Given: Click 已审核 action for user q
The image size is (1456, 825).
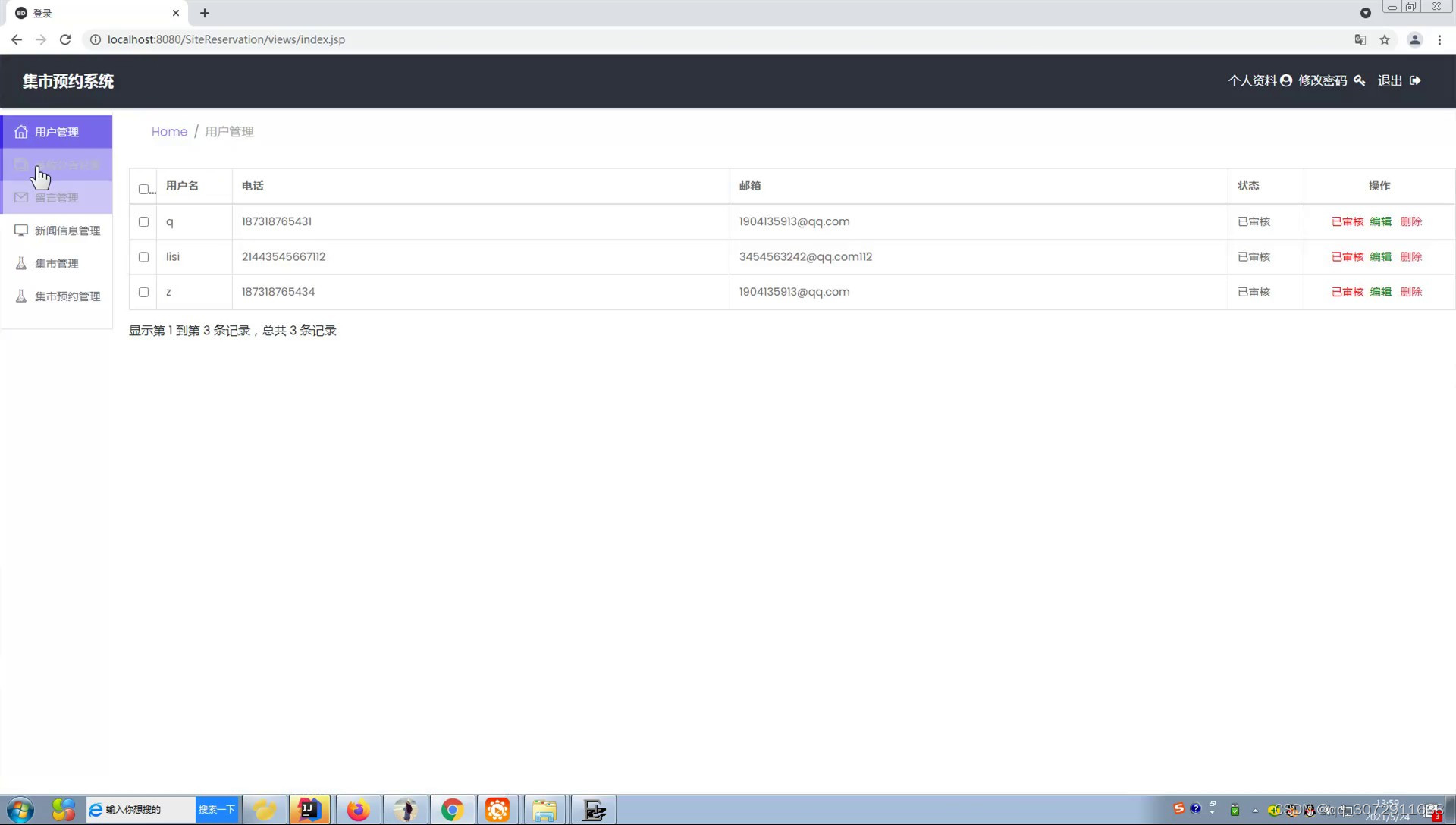Looking at the screenshot, I should [x=1348, y=222].
